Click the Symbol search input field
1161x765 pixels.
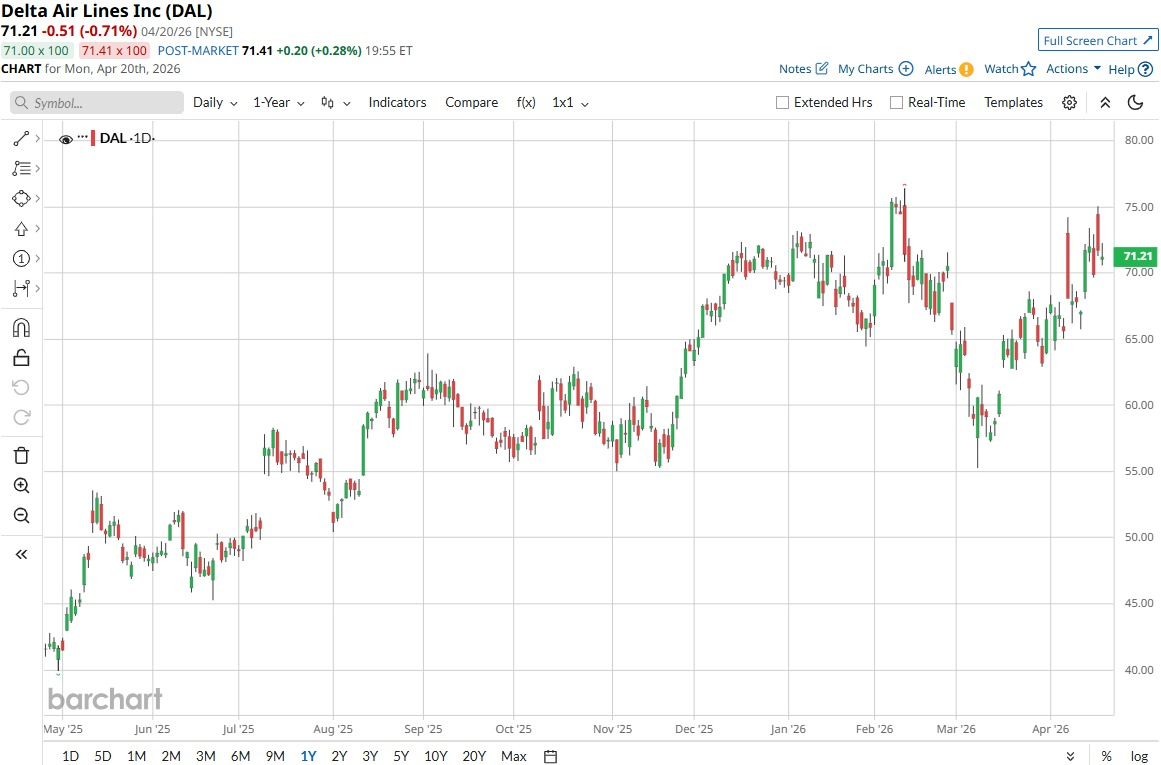(x=97, y=103)
